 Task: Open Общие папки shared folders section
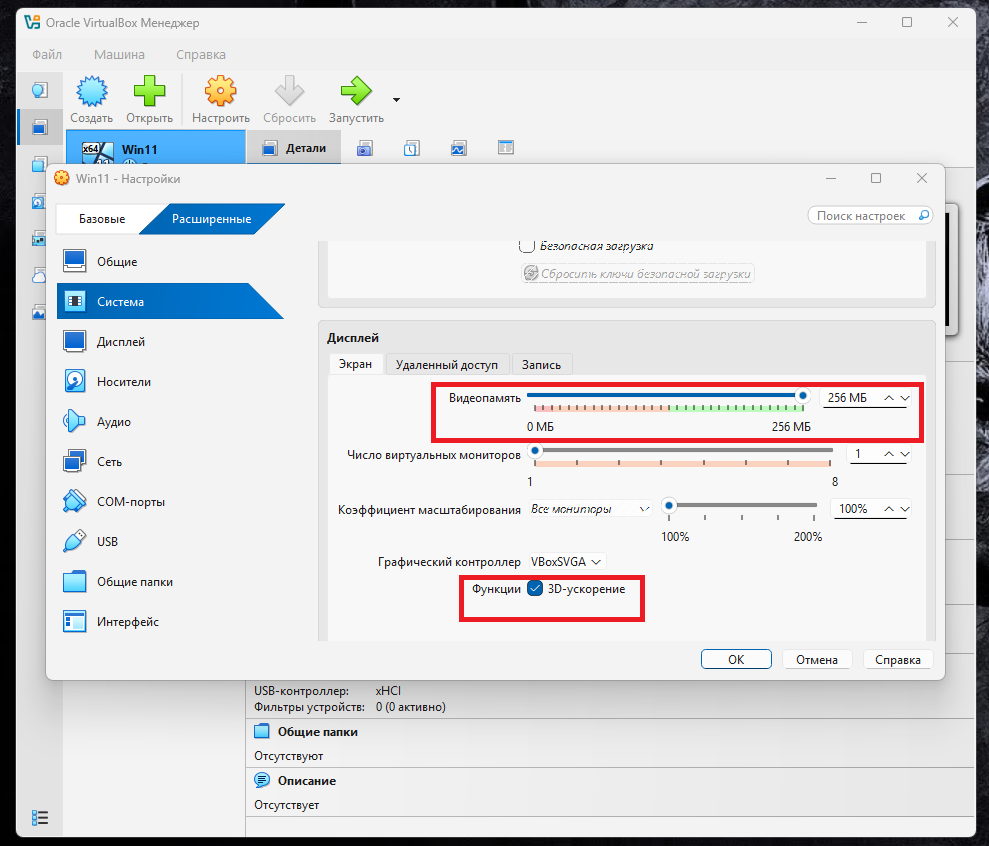coord(134,582)
